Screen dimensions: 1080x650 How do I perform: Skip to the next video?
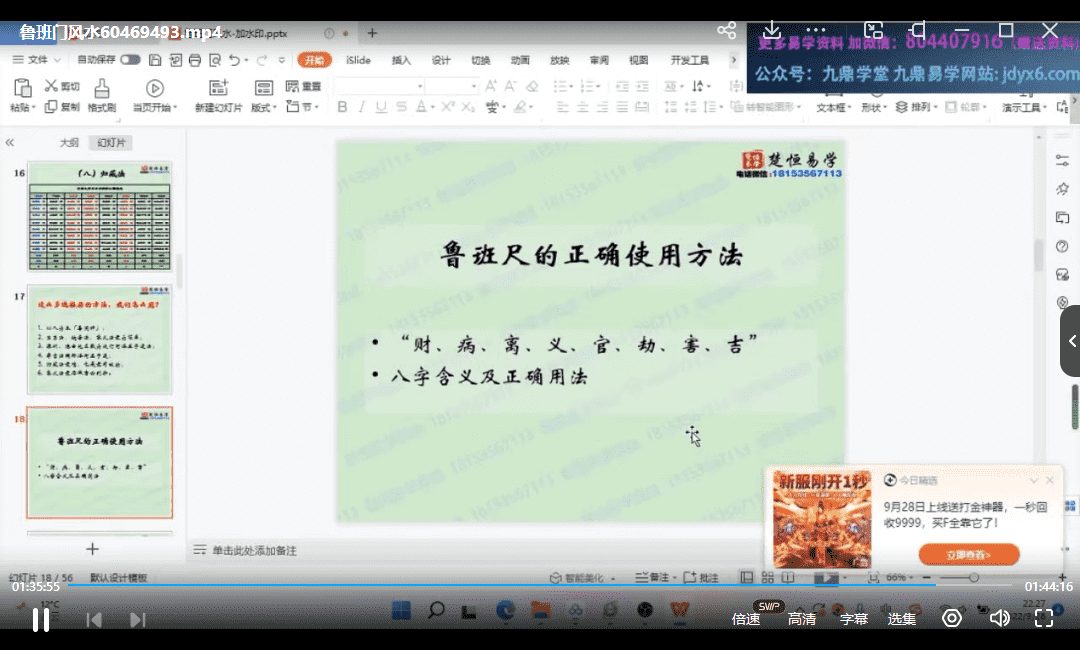[x=138, y=620]
